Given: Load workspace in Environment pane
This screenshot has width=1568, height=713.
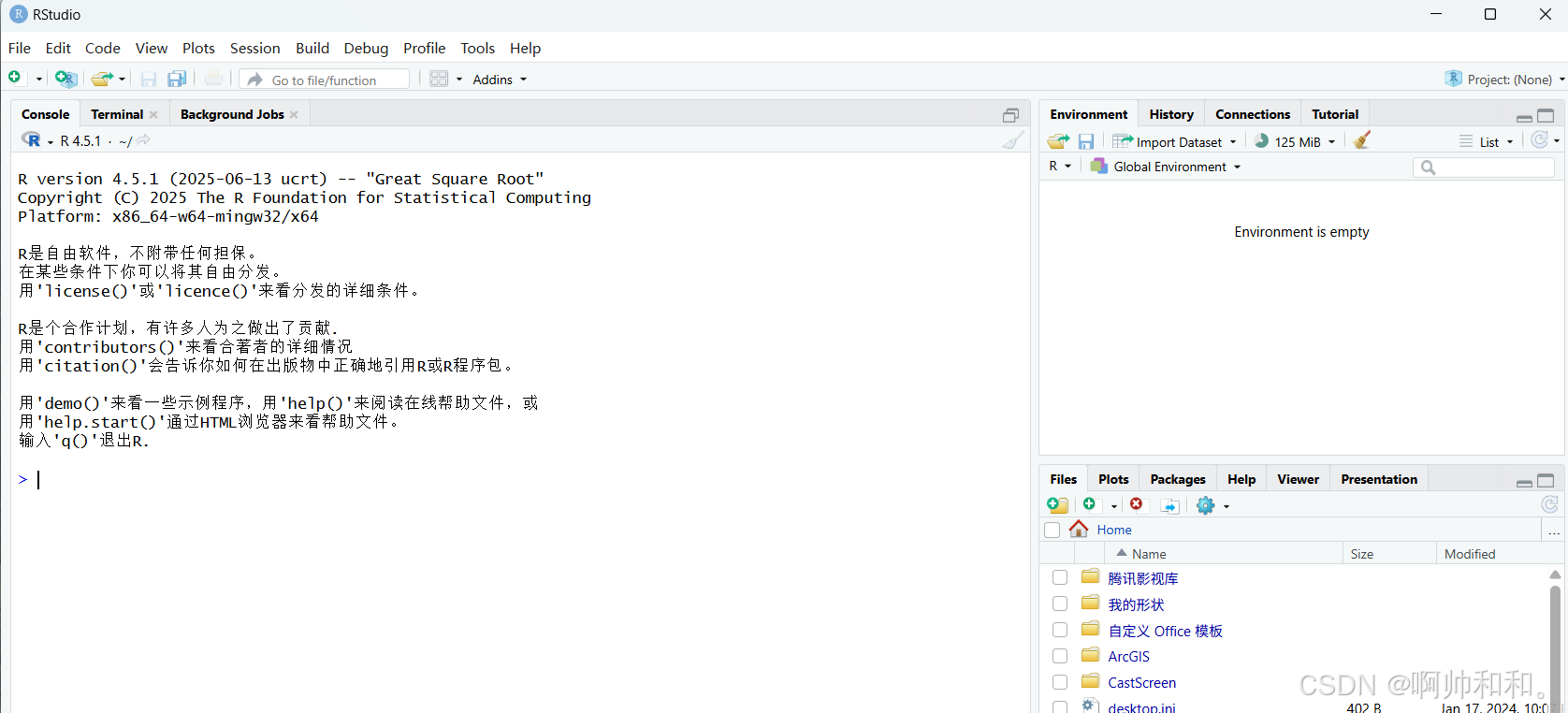Looking at the screenshot, I should (1058, 141).
